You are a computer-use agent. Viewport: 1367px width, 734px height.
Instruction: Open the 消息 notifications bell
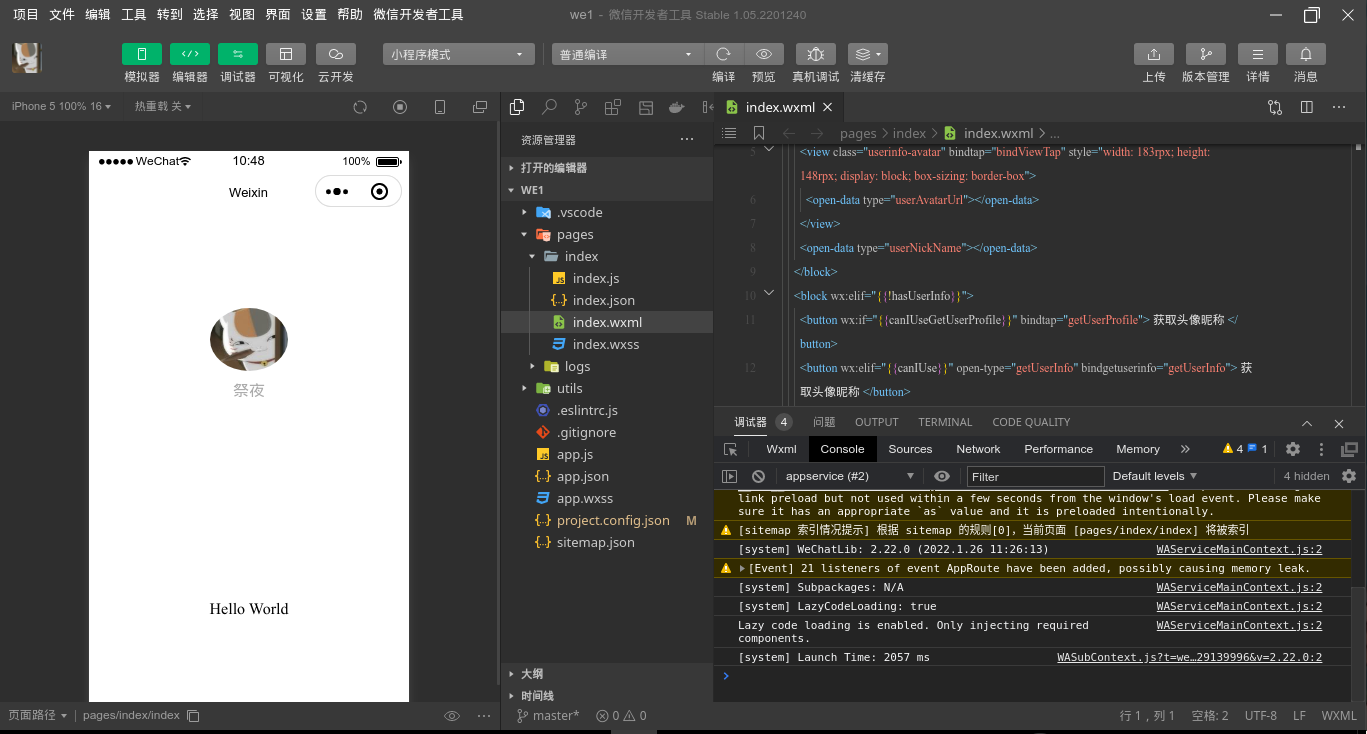(1306, 54)
